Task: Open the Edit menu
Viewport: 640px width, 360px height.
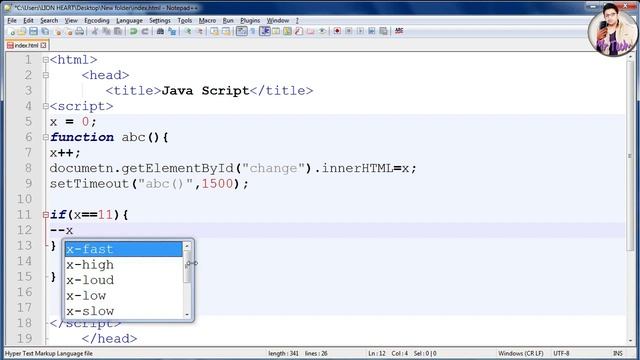Action: point(28,20)
